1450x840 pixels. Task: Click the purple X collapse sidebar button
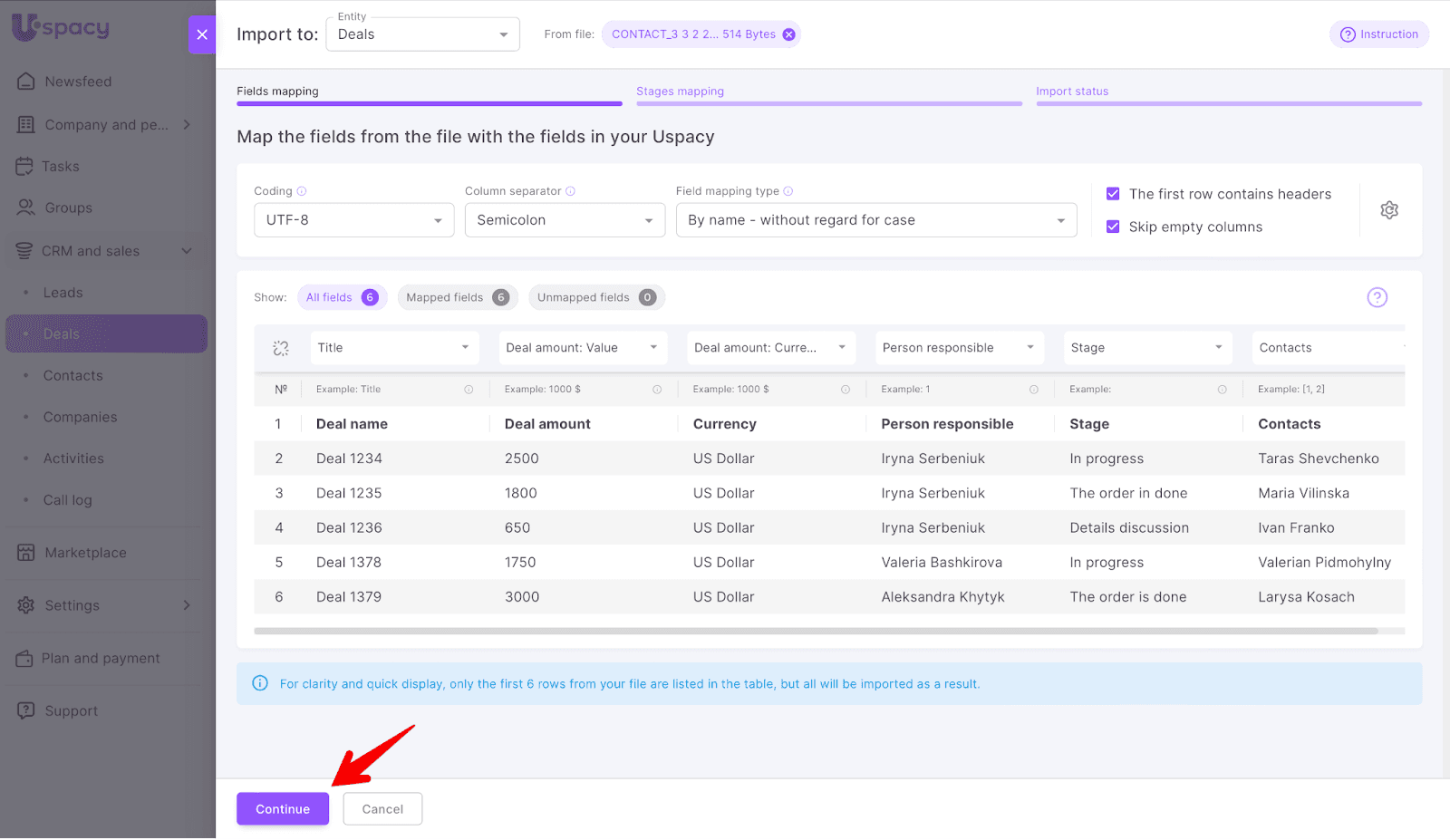point(201,34)
